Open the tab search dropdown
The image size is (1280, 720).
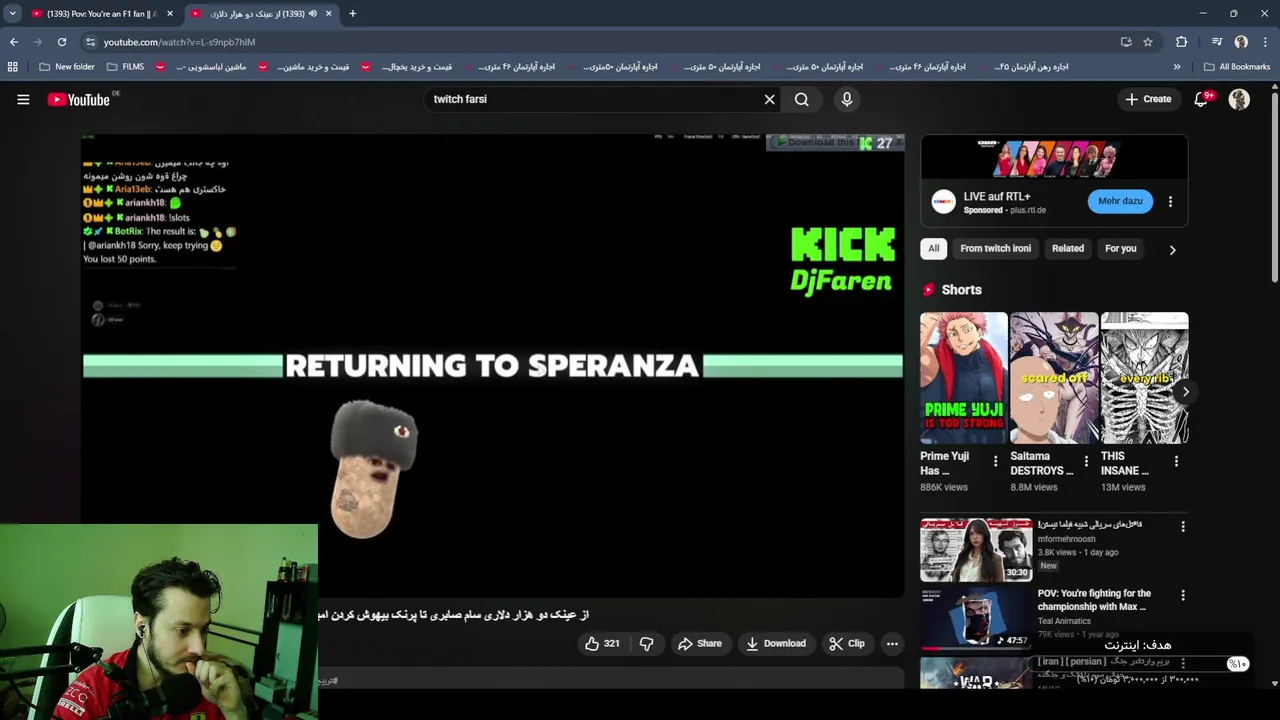pyautogui.click(x=12, y=14)
